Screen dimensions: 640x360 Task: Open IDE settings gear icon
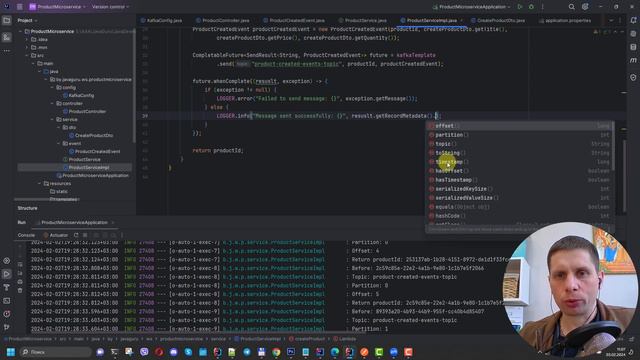585,7
